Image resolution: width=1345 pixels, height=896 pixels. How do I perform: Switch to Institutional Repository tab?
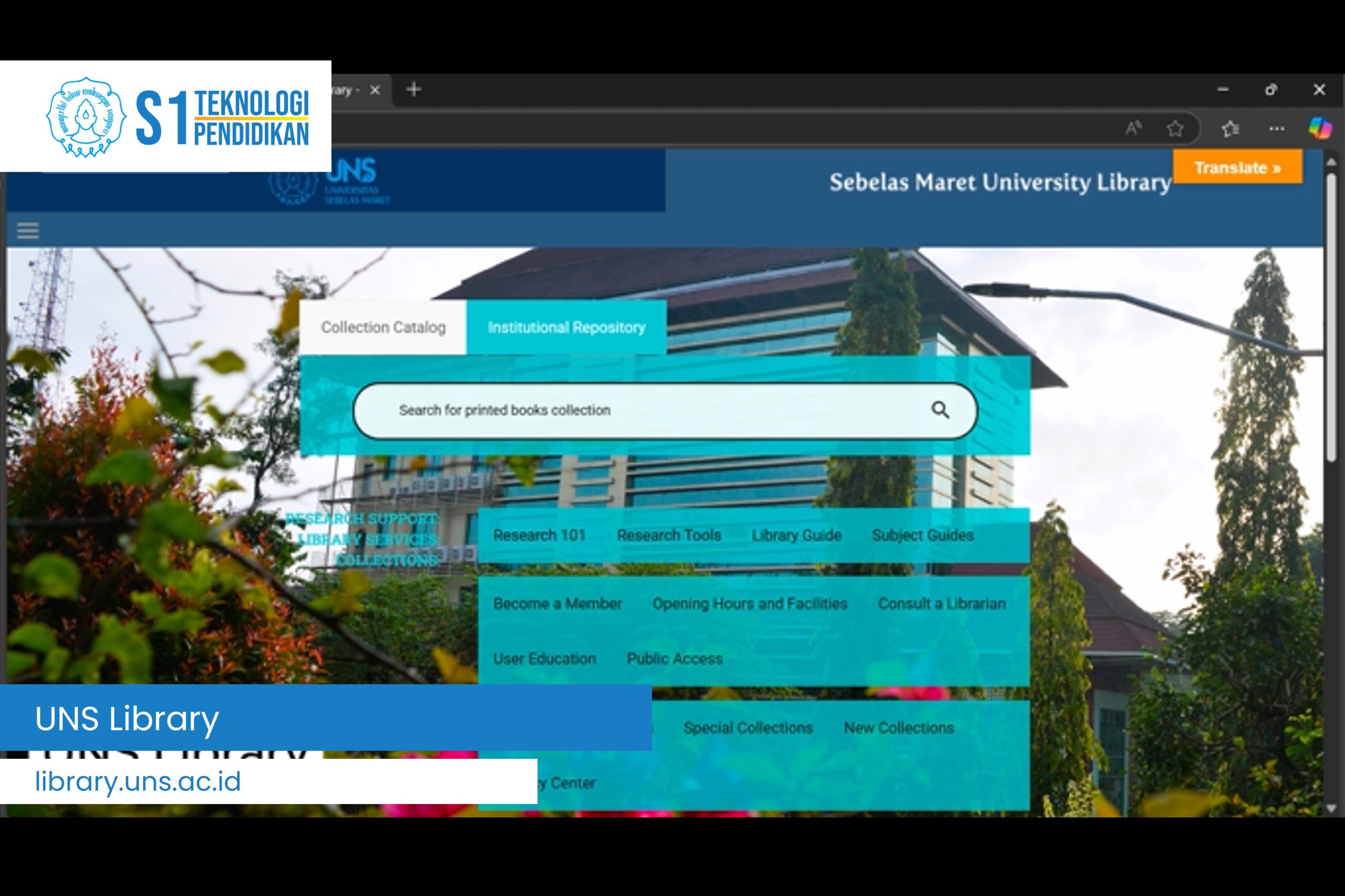[x=566, y=327]
